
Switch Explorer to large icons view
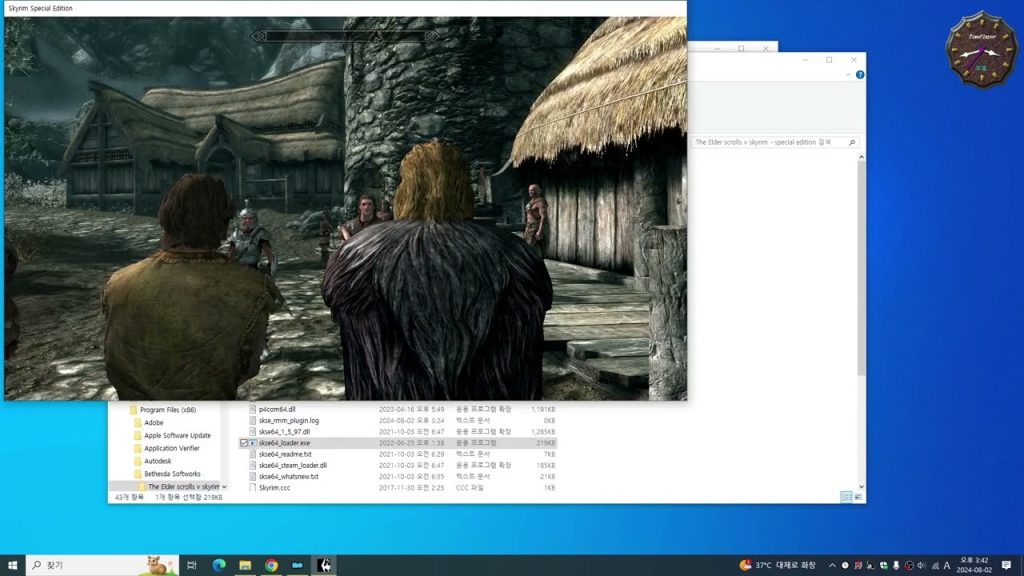pyautogui.click(x=858, y=497)
